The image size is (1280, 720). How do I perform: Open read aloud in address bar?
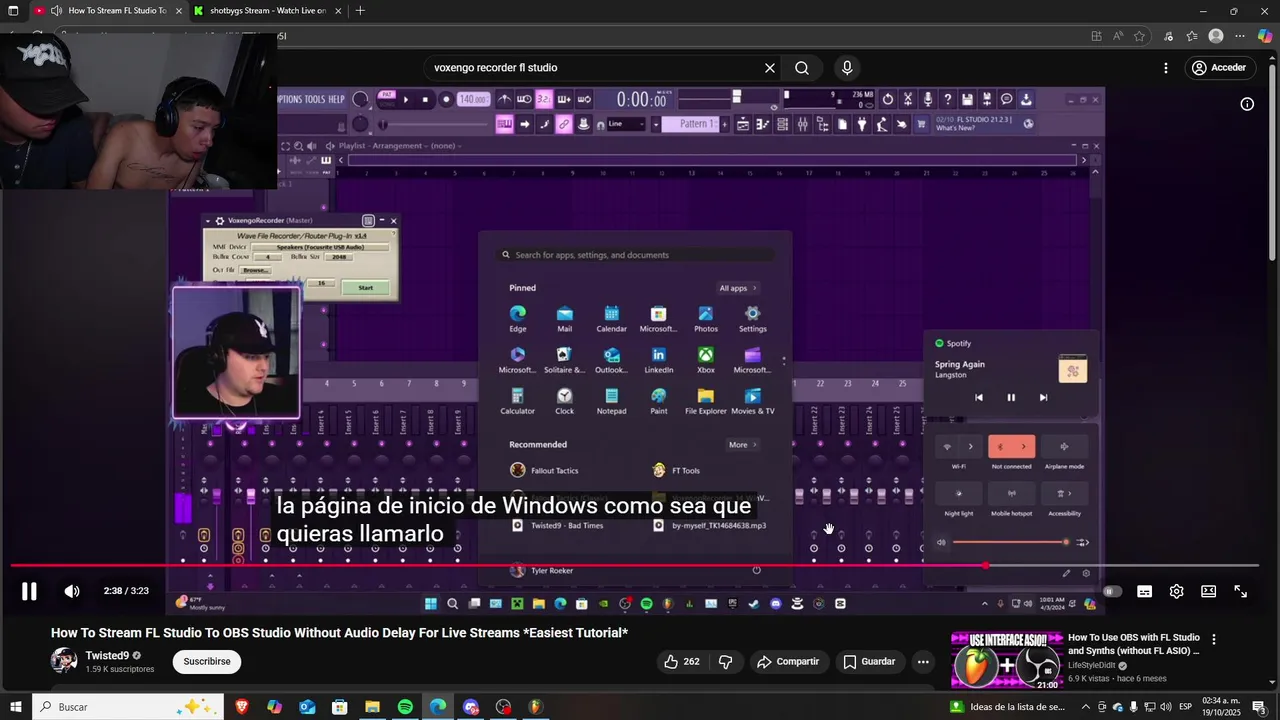pos(1118,36)
